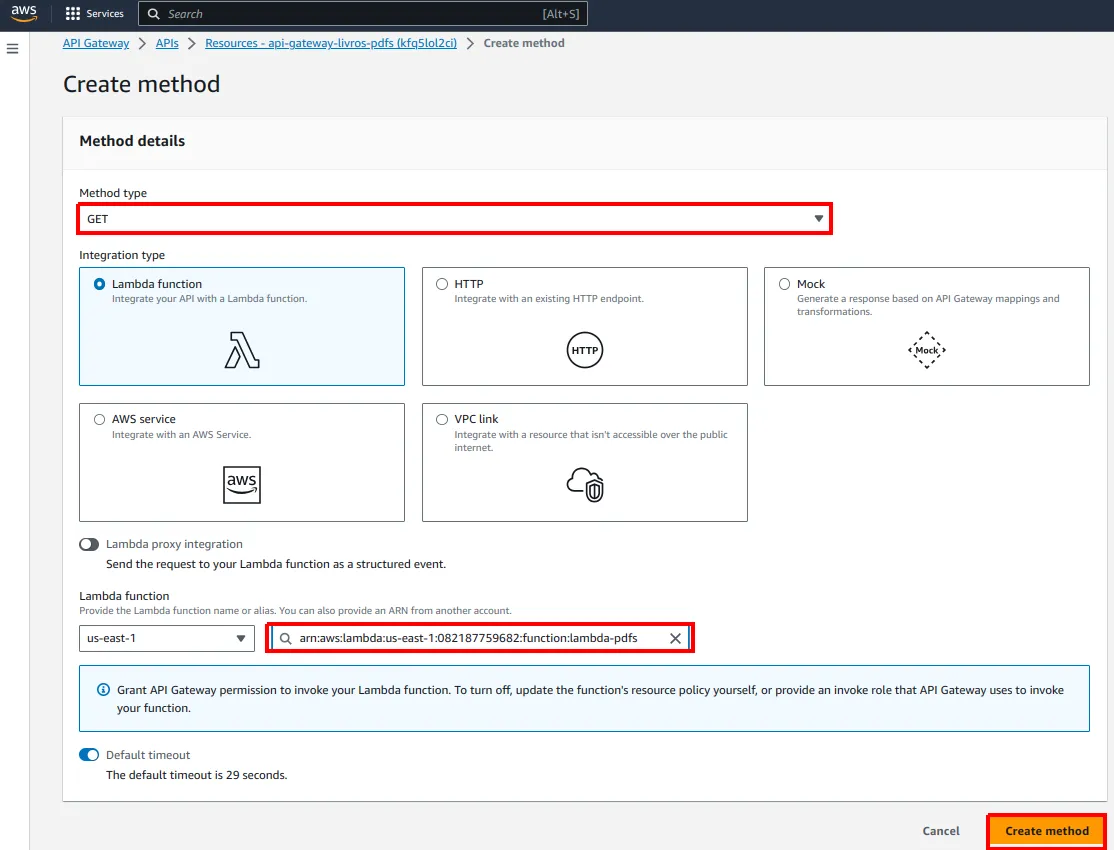Click the AWS service box icon
This screenshot has height=850, width=1114.
[x=242, y=485]
